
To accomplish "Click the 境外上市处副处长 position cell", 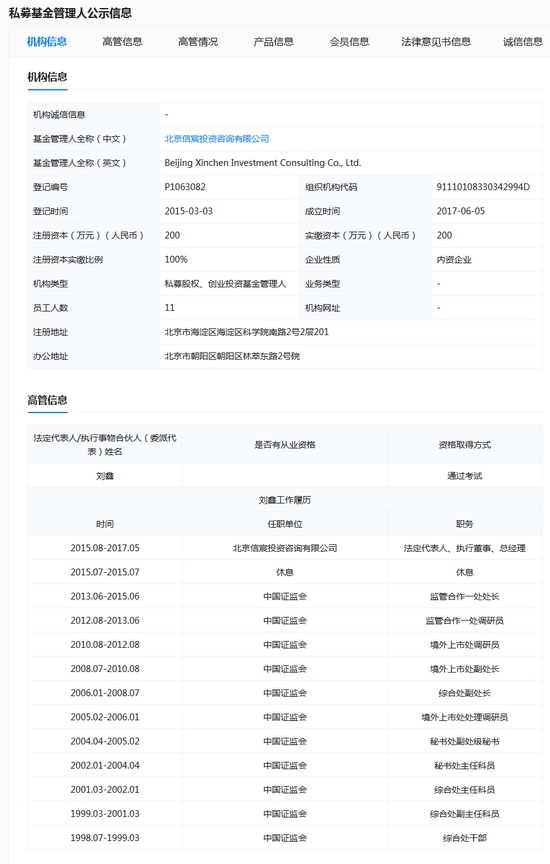I will [465, 669].
